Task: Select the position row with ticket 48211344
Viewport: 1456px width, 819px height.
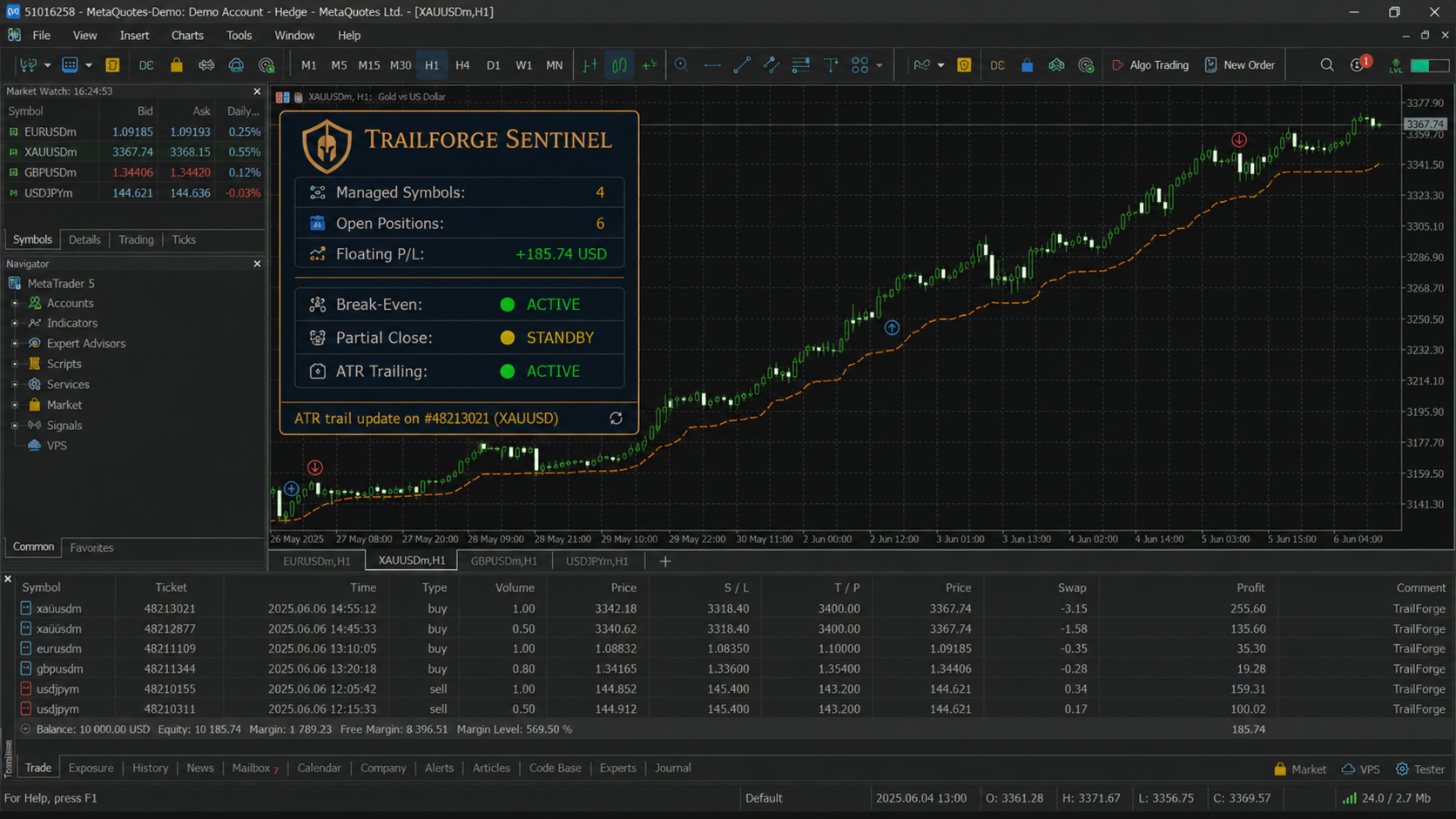Action: tap(731, 669)
